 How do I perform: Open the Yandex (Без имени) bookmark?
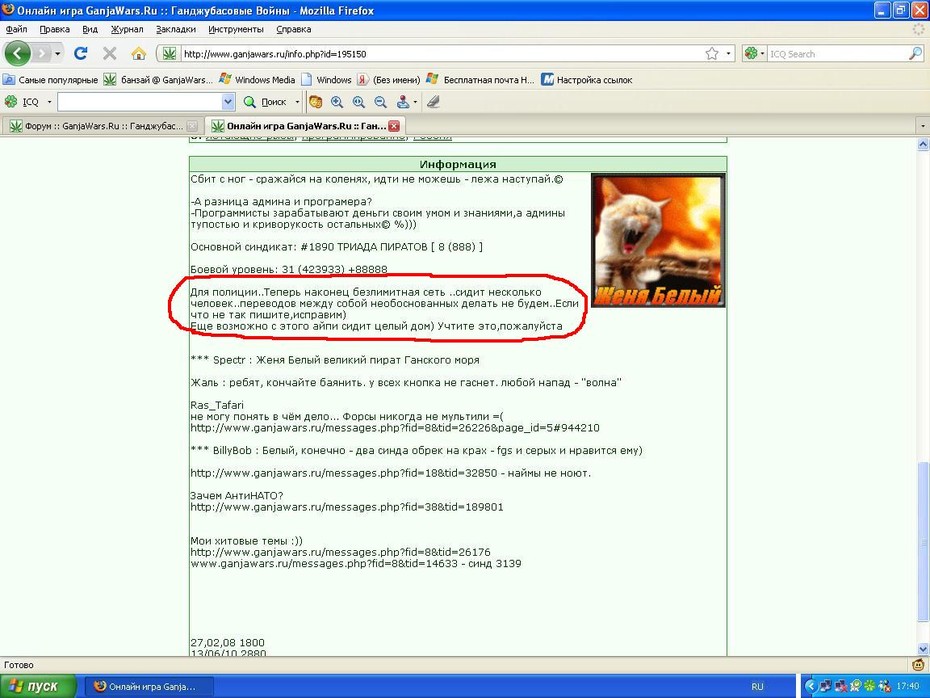[389, 79]
